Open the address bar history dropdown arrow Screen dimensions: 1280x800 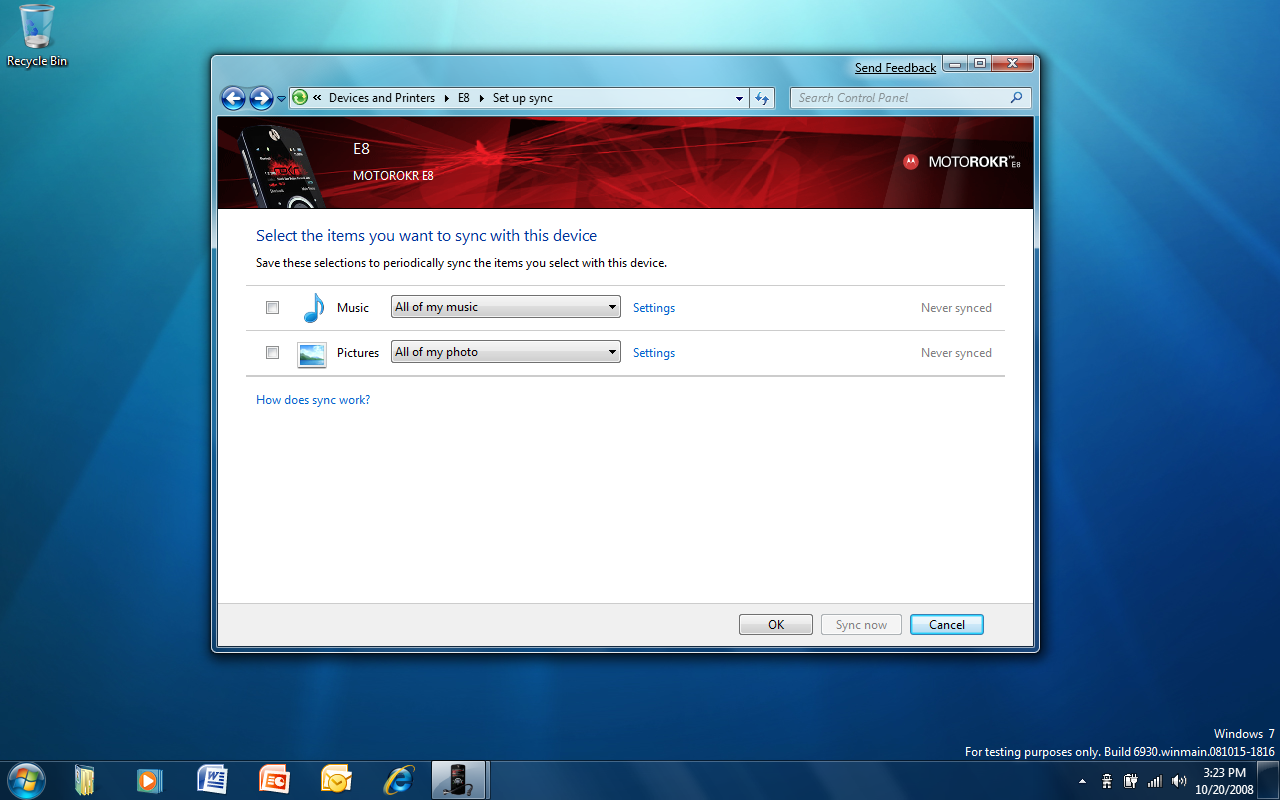[740, 98]
